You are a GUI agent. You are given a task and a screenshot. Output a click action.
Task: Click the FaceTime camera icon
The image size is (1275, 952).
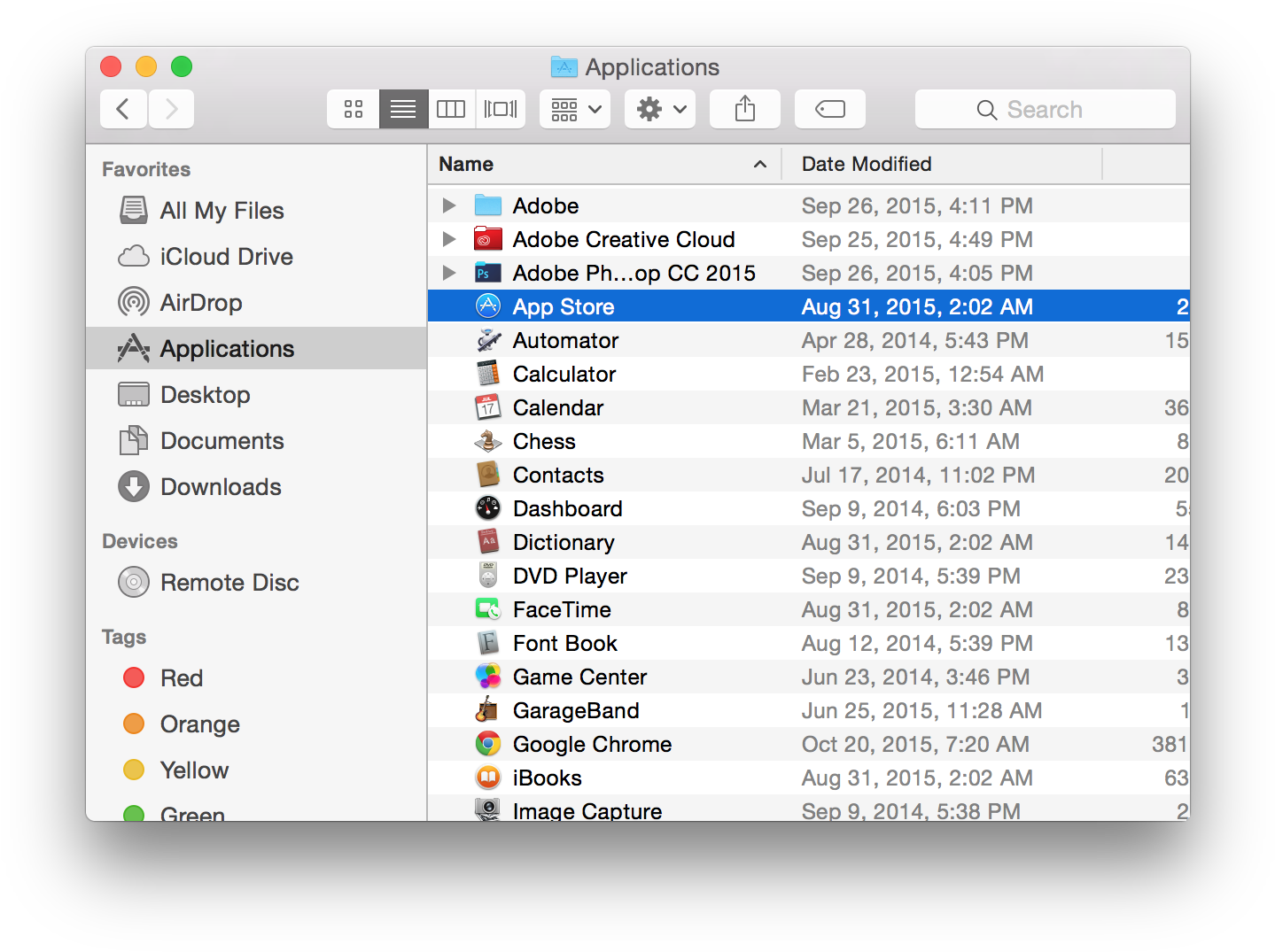click(x=488, y=608)
